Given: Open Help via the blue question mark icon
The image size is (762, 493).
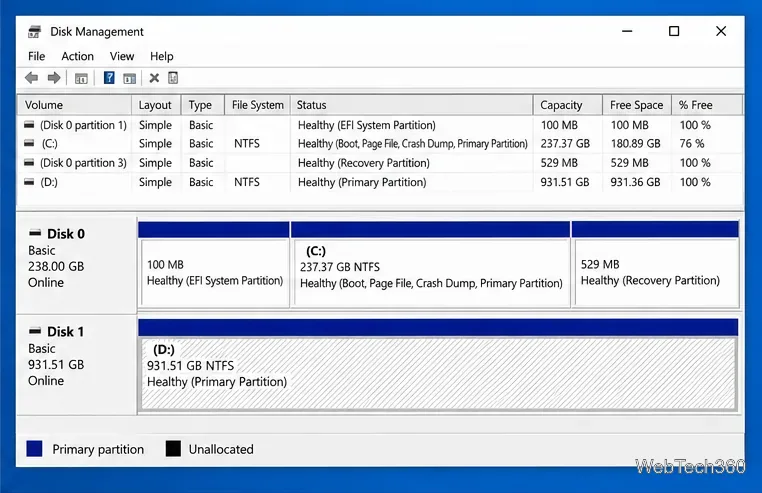Looking at the screenshot, I should [x=109, y=77].
